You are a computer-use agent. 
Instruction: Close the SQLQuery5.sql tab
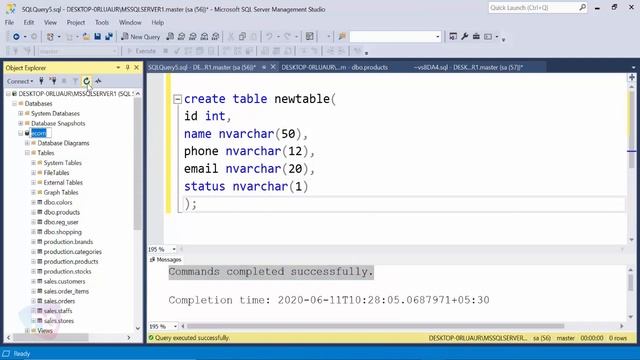(273, 67)
